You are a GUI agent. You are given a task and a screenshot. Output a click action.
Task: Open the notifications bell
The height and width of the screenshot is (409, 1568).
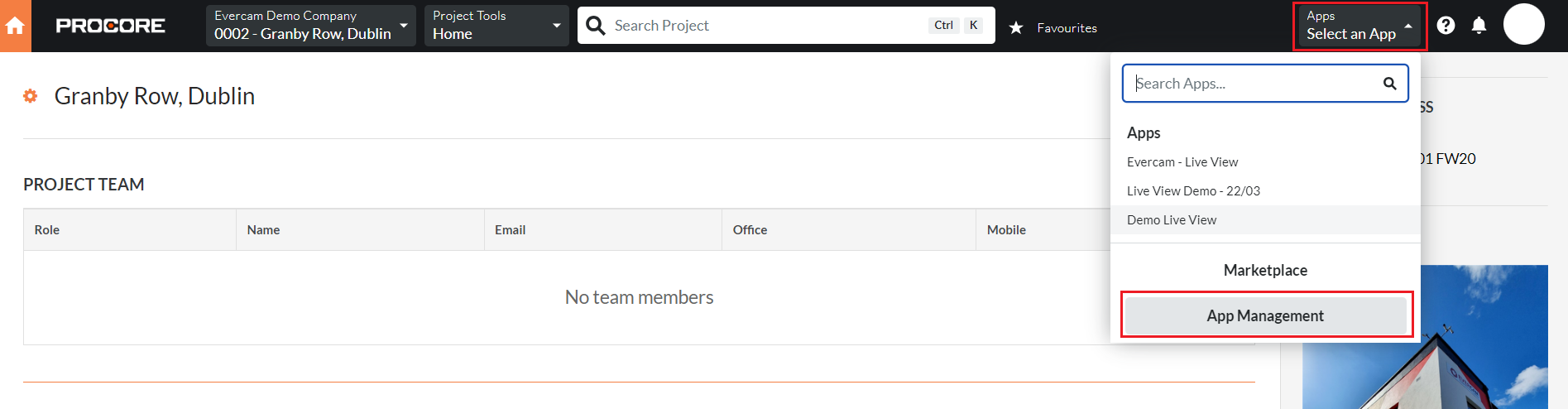point(1479,26)
